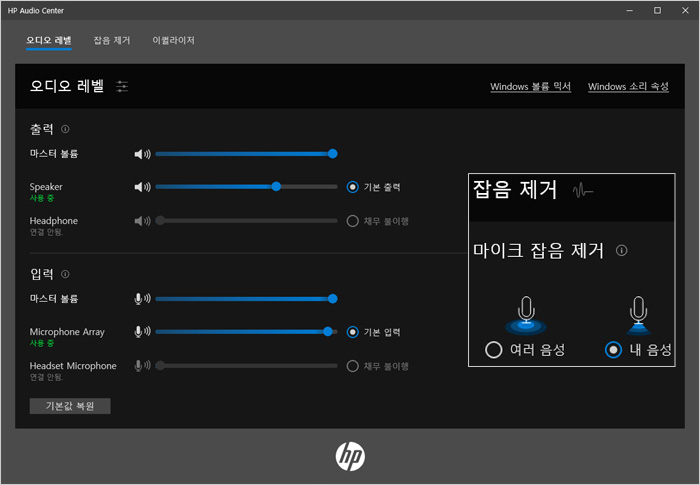The image size is (700, 485).
Task: Mute the output 마스터 볼륨 speaker icon
Action: [x=142, y=154]
